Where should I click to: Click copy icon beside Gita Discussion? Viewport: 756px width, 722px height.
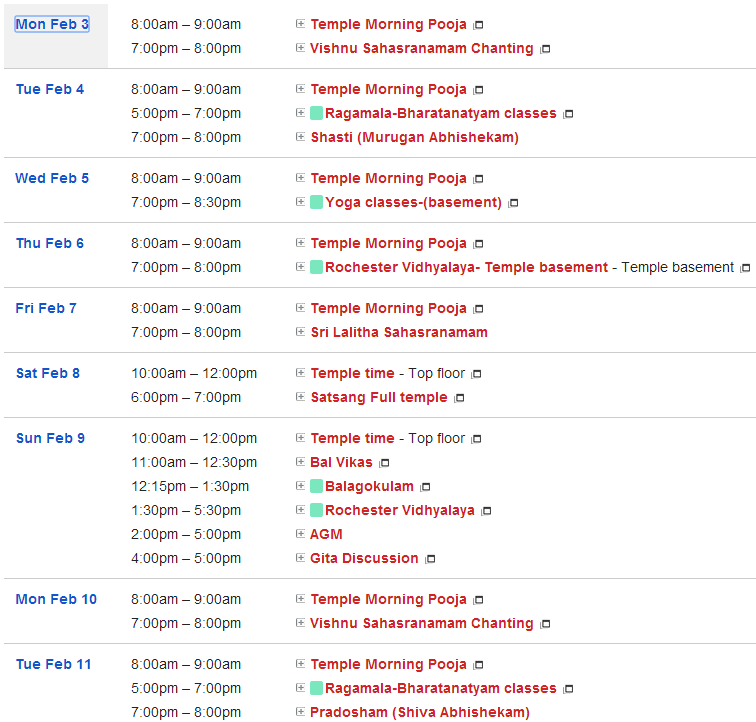[x=430, y=559]
